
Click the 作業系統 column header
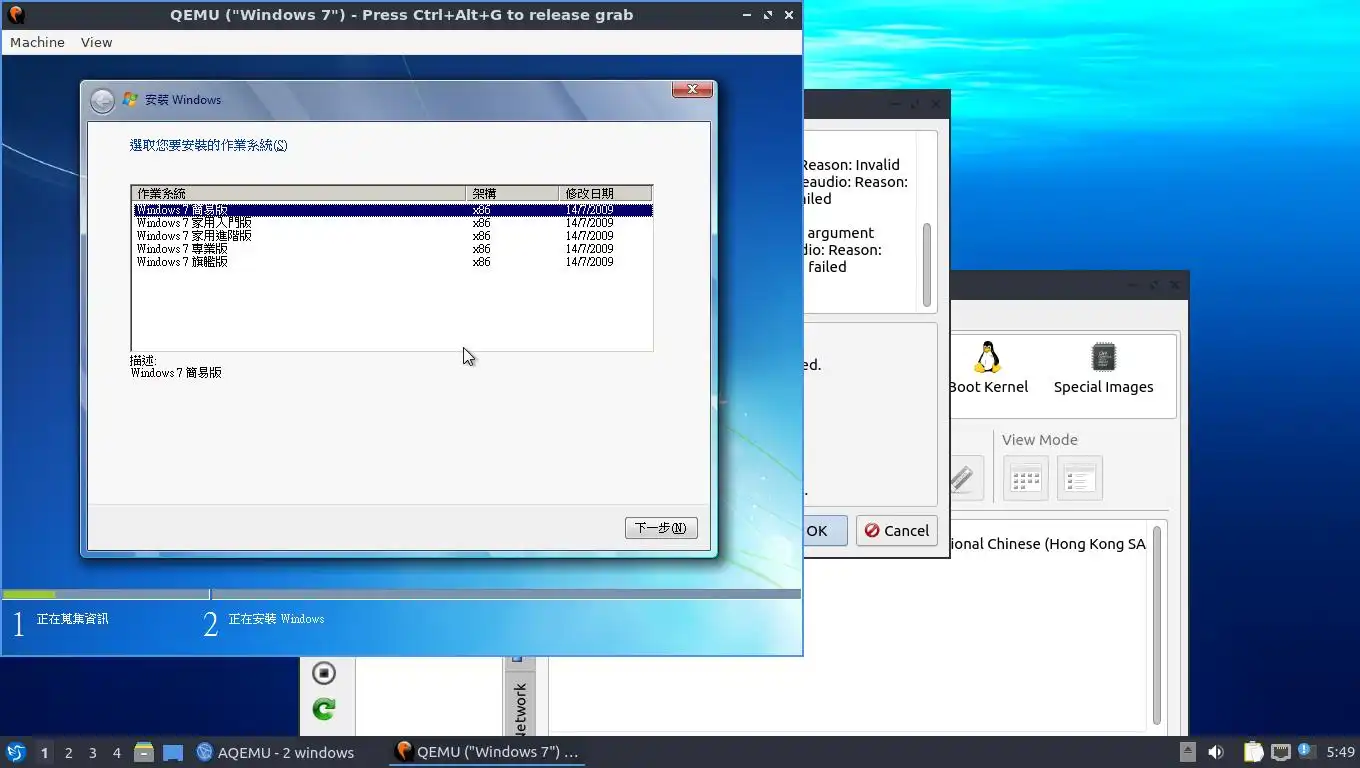pos(299,193)
